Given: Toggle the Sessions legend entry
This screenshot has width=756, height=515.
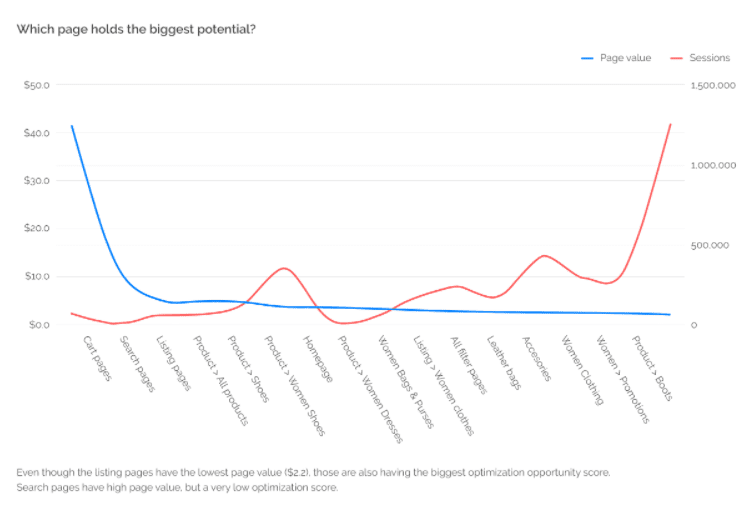Looking at the screenshot, I should [x=710, y=58].
